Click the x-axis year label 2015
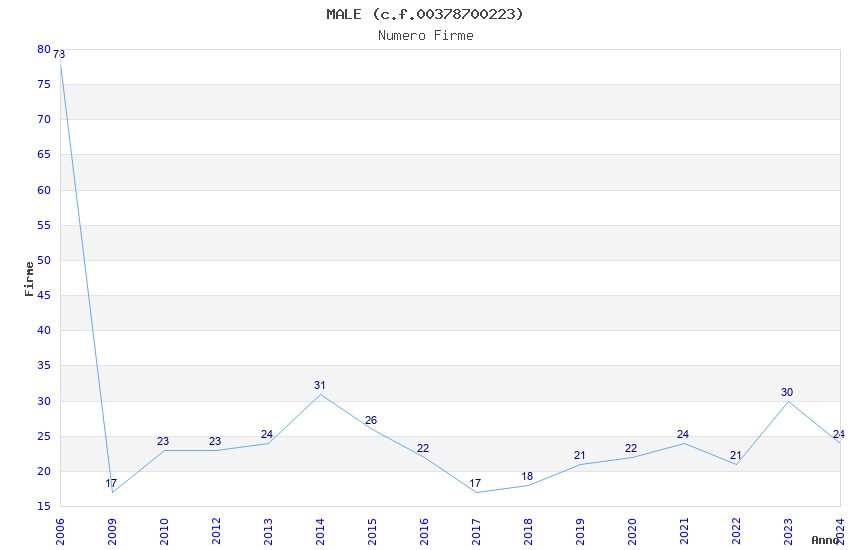 [x=372, y=532]
